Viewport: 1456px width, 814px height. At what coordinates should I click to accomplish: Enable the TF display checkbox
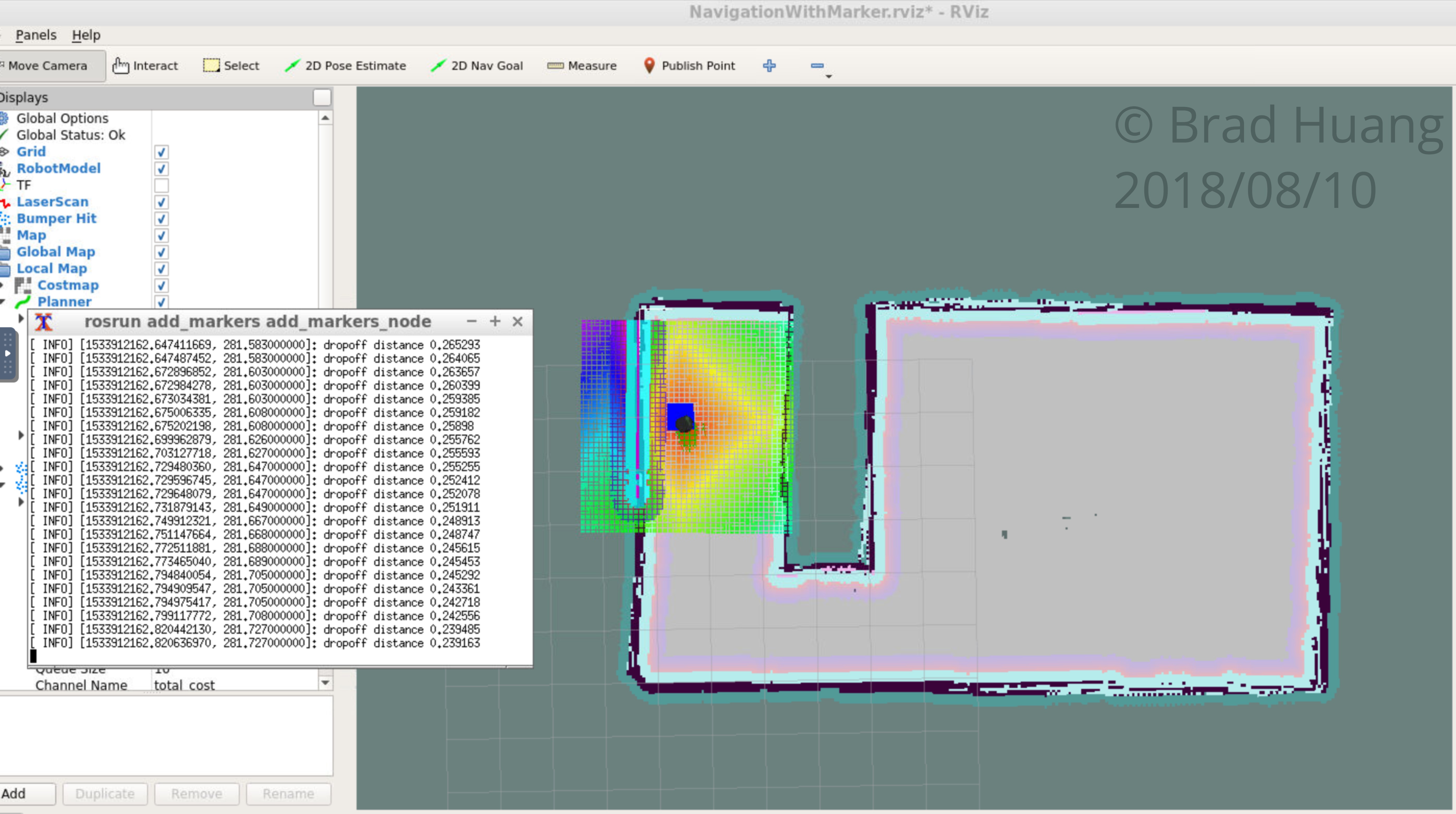click(x=161, y=185)
